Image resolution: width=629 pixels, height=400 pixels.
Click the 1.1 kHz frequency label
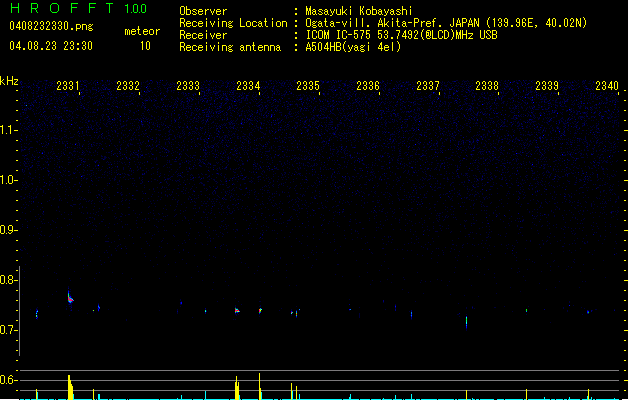[8, 130]
